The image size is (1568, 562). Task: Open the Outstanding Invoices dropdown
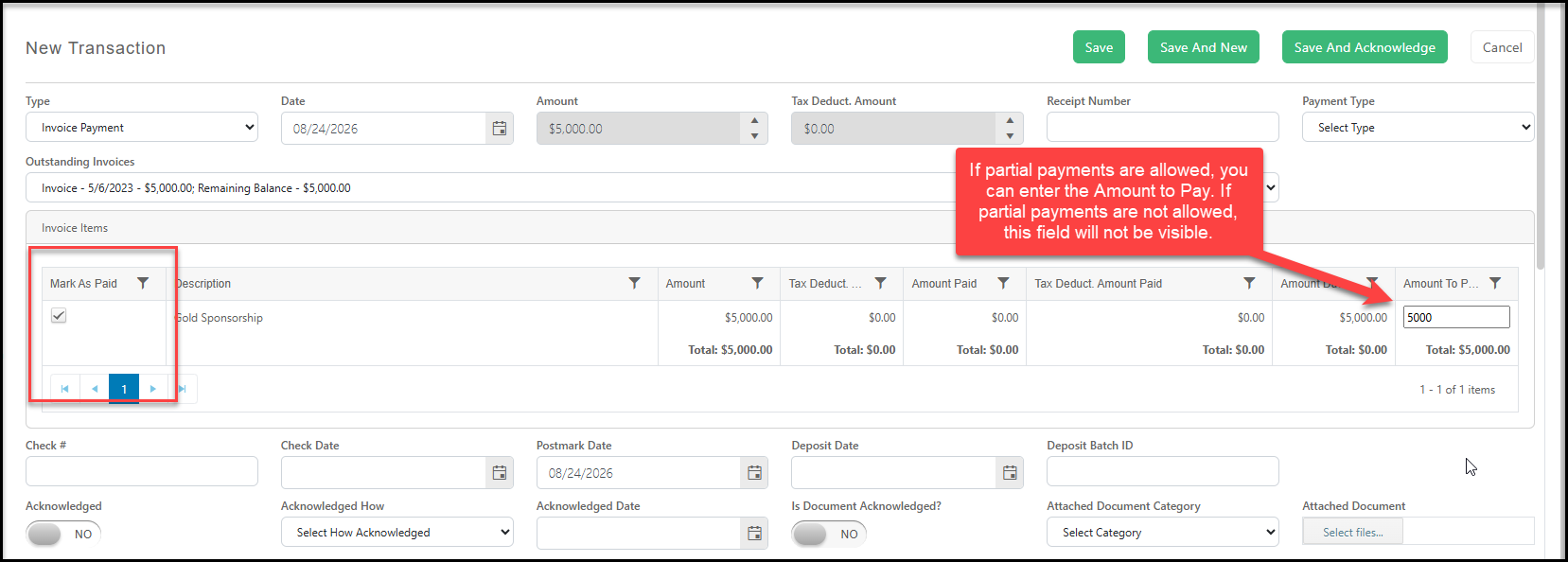tap(652, 188)
